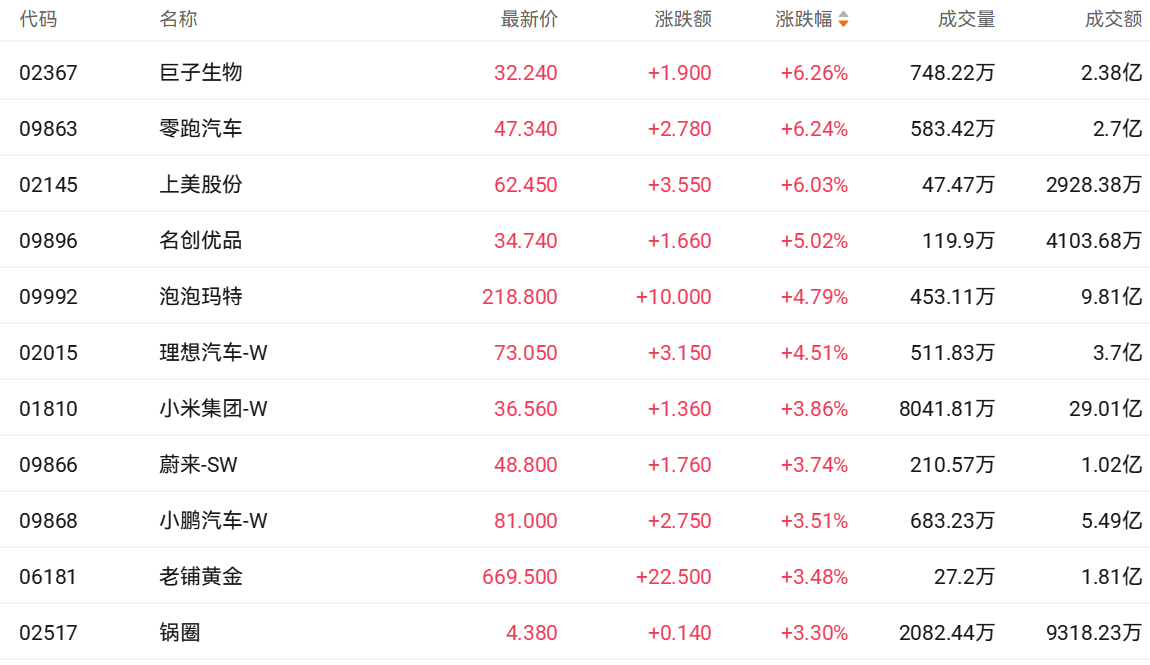Image resolution: width=1150 pixels, height=665 pixels.
Task: Open the 老铺黄金 stock page
Action: [x=201, y=577]
